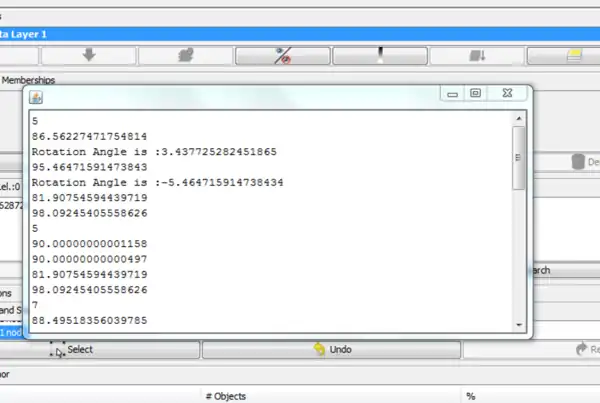Click the yellow note icon button
Viewport: 600px width, 403px height.
[x=565, y=56]
